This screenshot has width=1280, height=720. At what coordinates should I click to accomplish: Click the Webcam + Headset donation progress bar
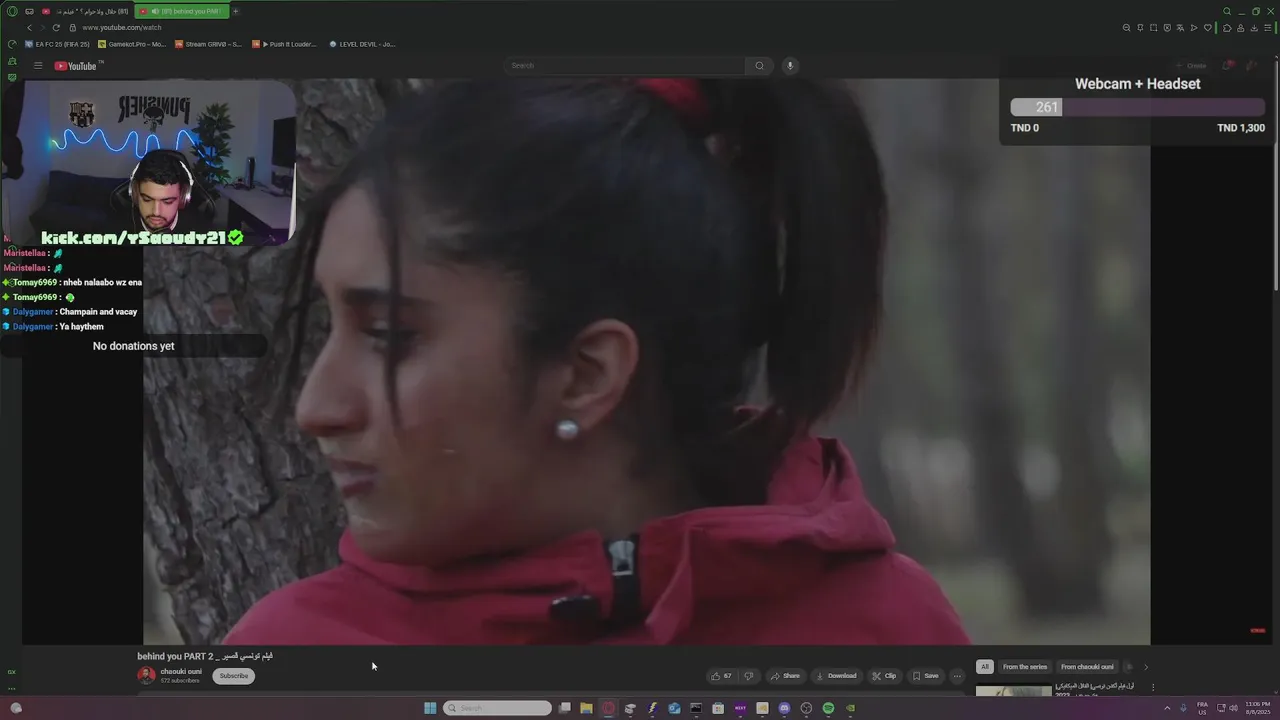(x=1137, y=107)
